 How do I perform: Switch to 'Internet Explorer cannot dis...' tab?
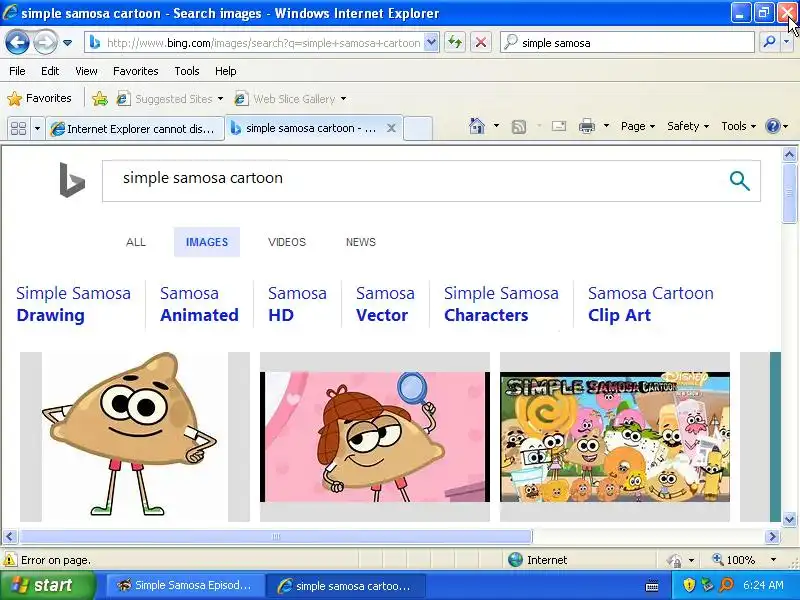135,129
